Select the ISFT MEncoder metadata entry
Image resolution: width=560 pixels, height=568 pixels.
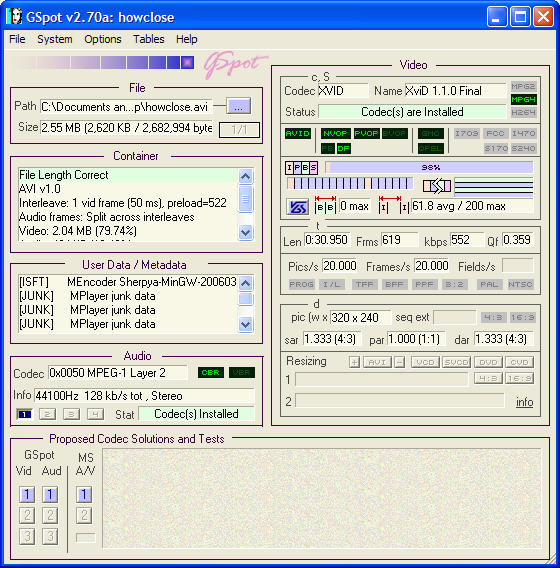[128, 282]
